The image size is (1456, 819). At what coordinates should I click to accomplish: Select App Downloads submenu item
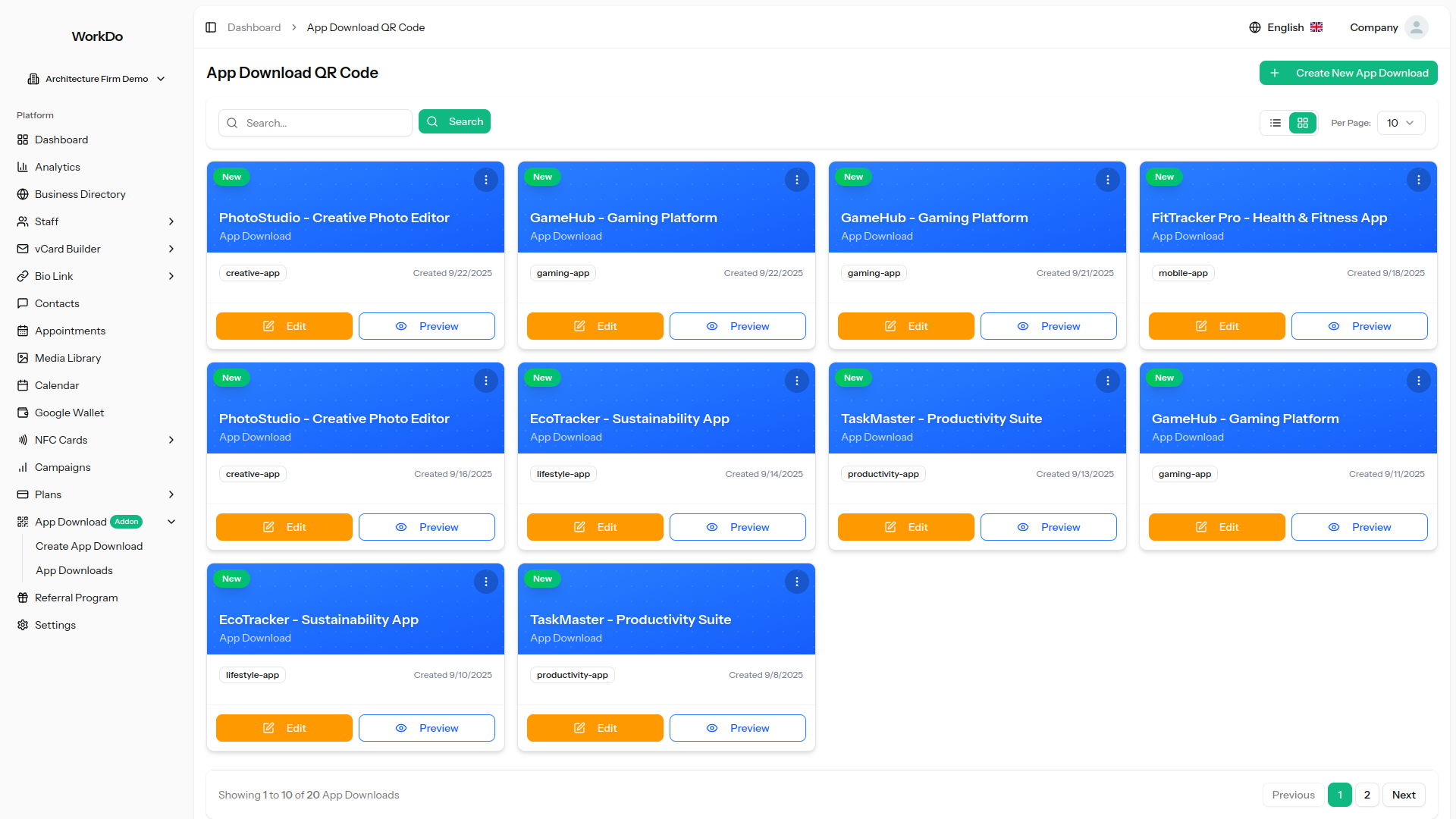pos(74,570)
